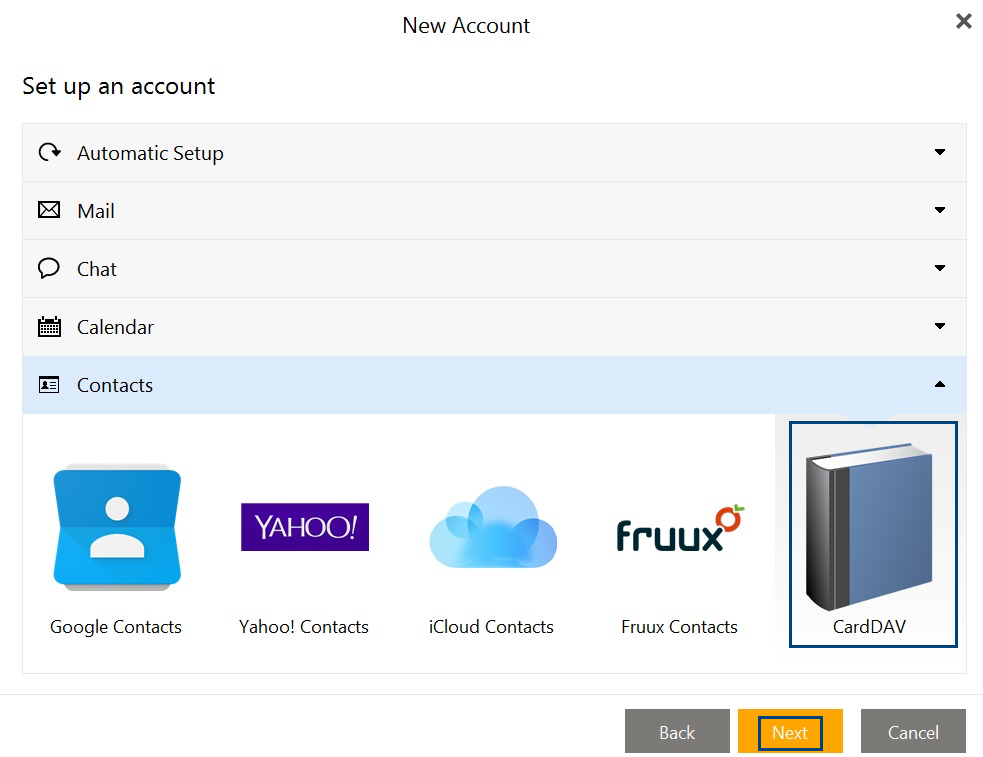Select the Google Contacts icon
The height and width of the screenshot is (757, 983).
(x=117, y=527)
